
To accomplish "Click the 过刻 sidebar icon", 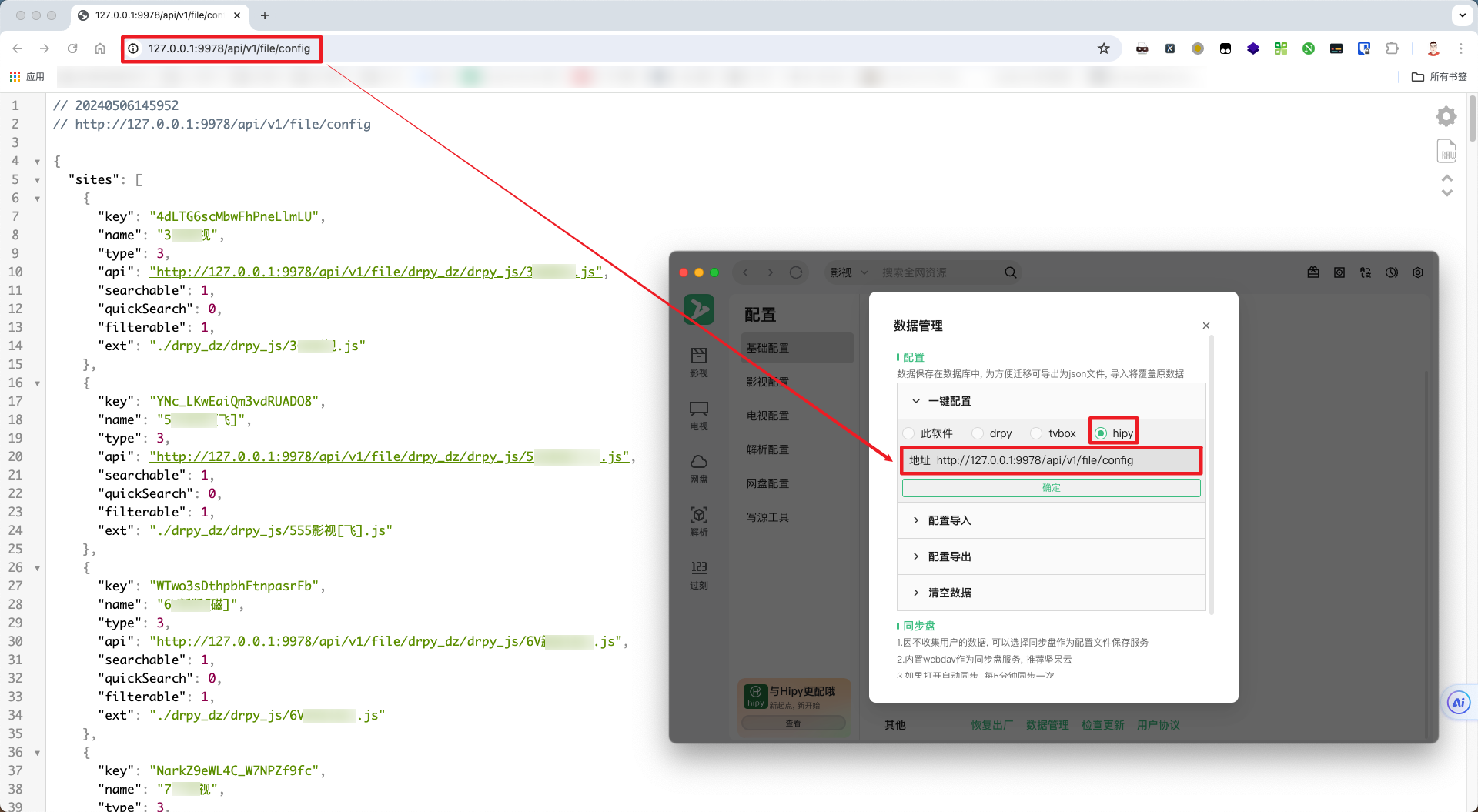I will [699, 574].
